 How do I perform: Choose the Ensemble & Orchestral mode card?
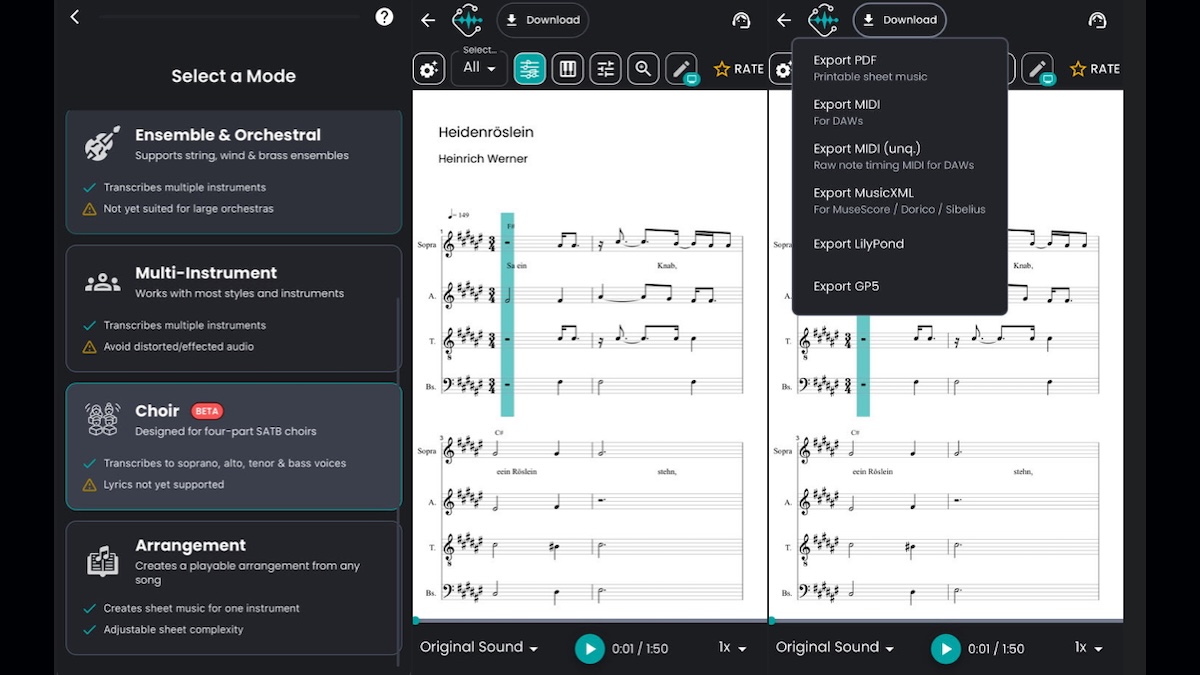(234, 172)
